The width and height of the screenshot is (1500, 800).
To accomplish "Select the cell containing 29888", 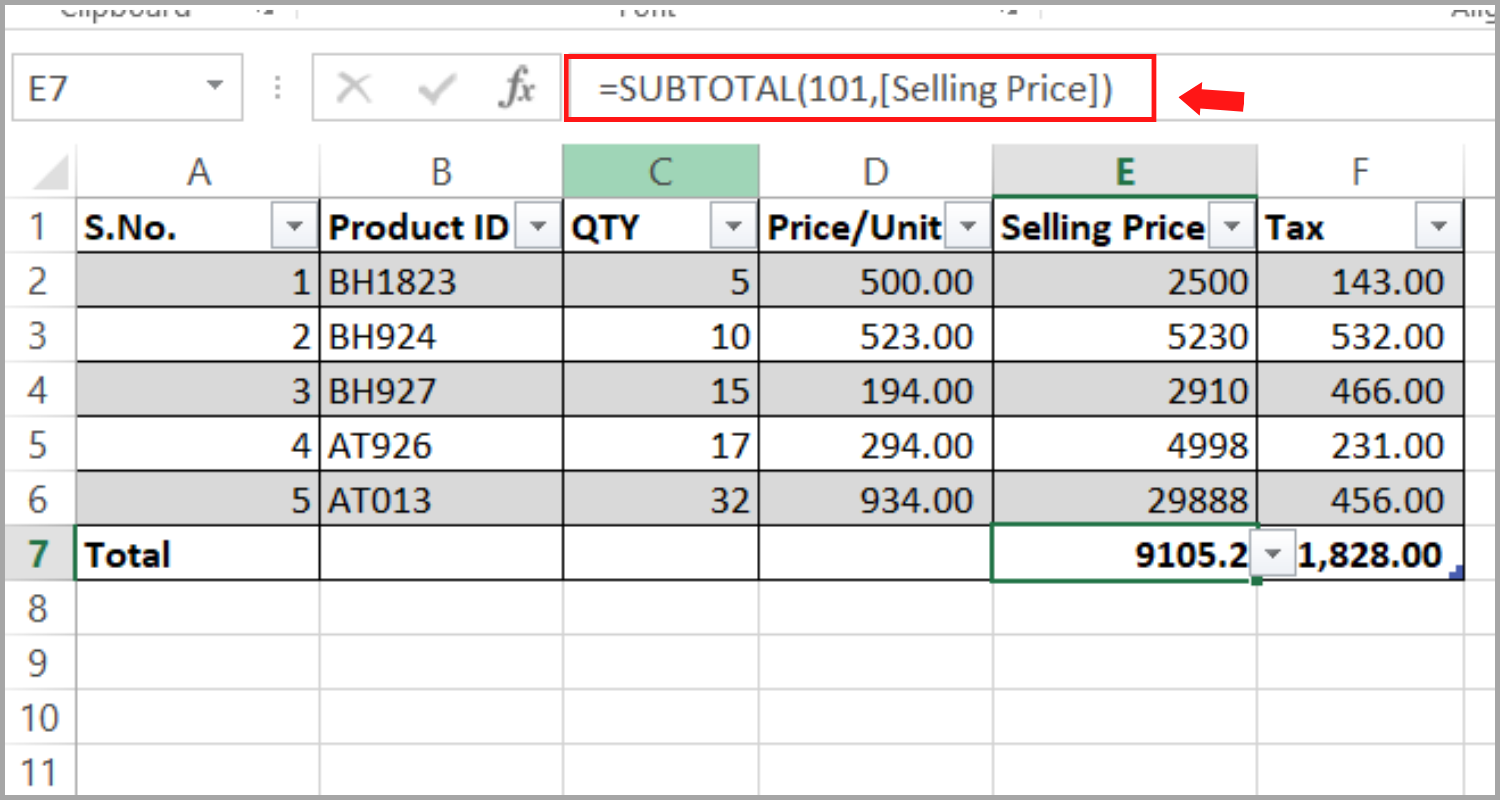I will pos(1124,499).
